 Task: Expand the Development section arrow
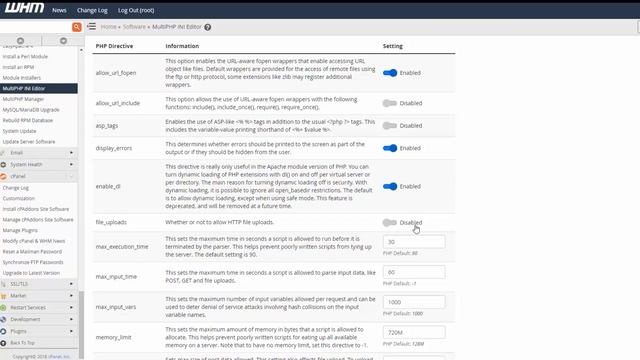tap(71, 319)
